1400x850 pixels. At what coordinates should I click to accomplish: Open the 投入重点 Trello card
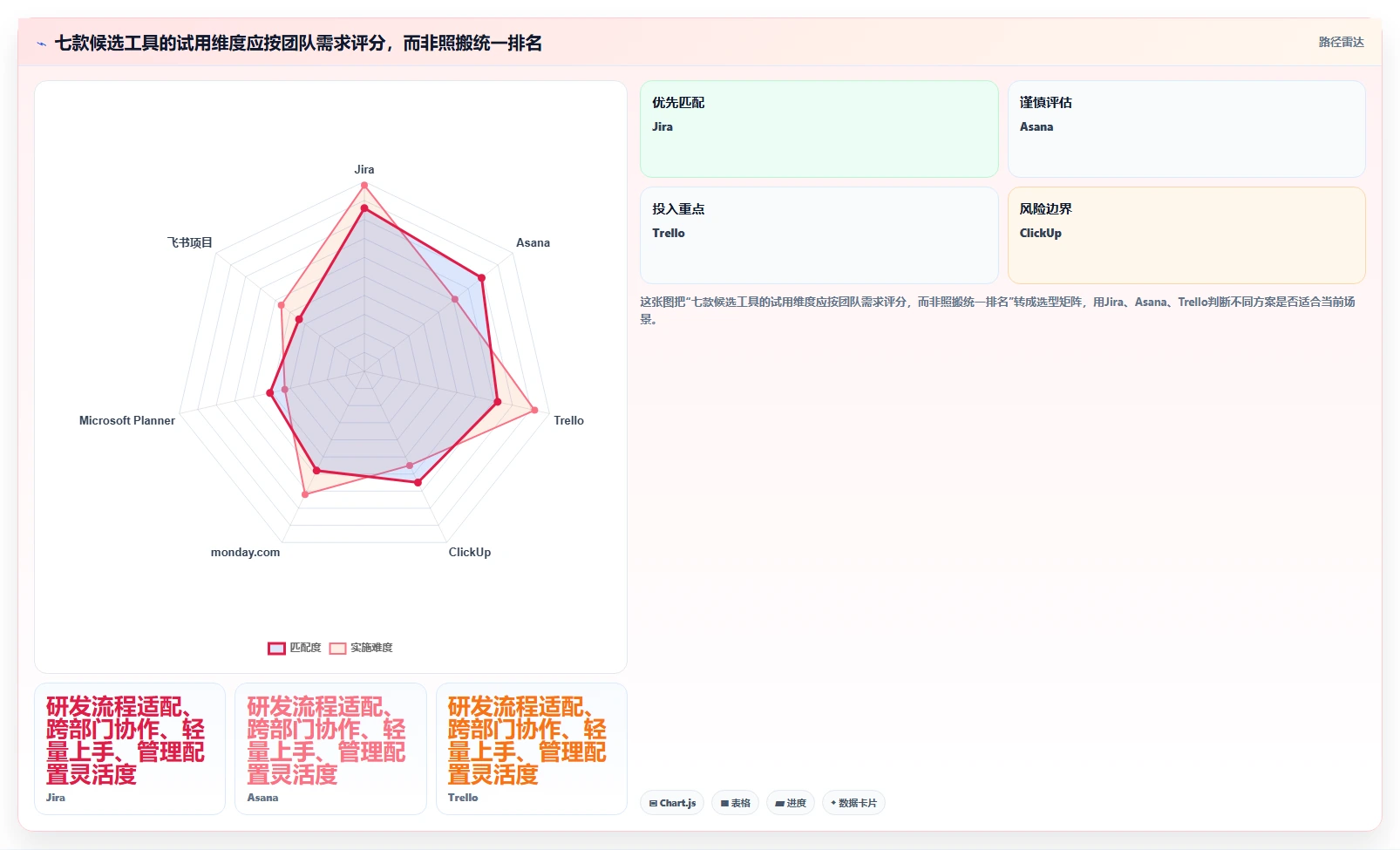(819, 235)
